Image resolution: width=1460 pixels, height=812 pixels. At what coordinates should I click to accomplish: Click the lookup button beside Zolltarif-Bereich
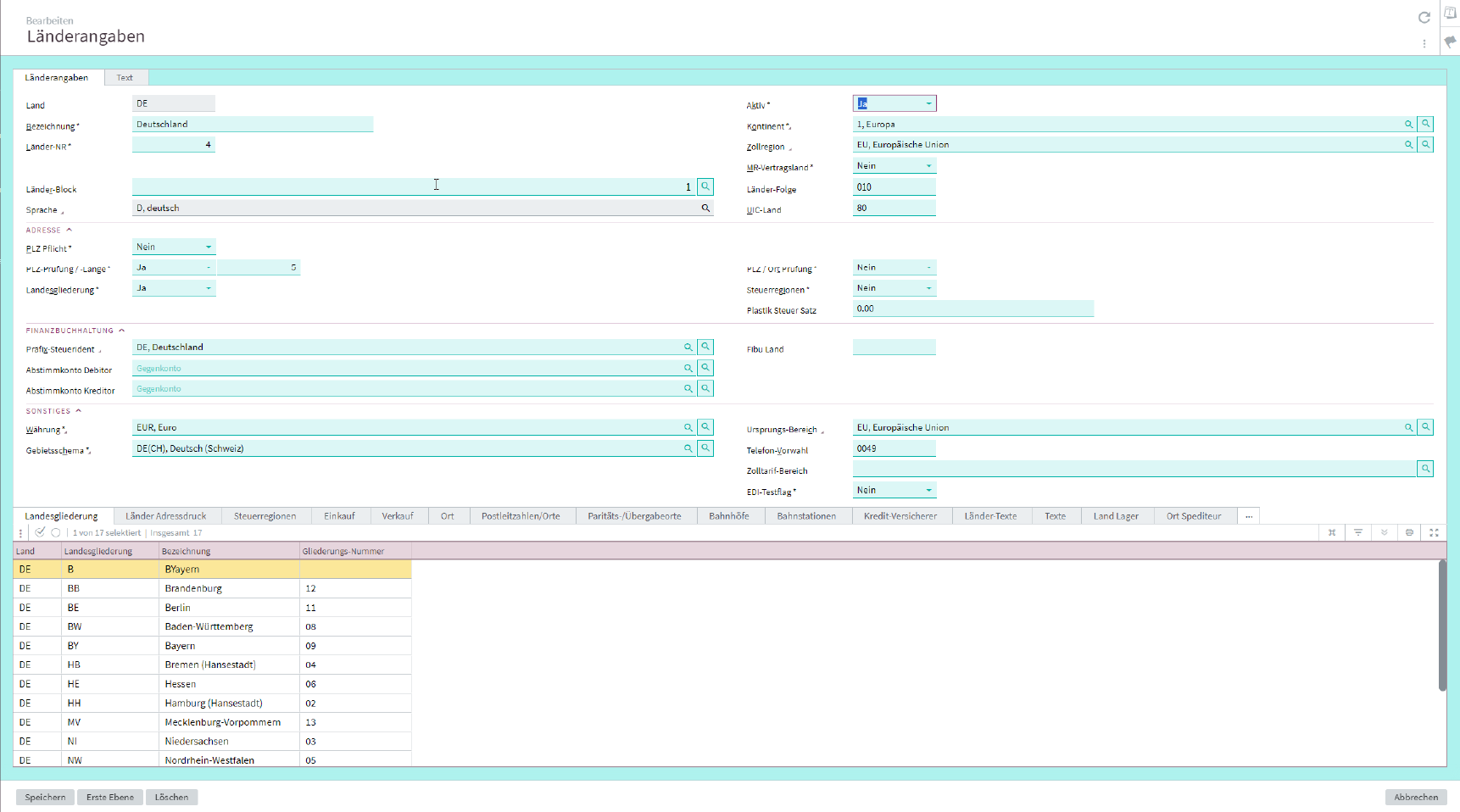coord(1426,469)
